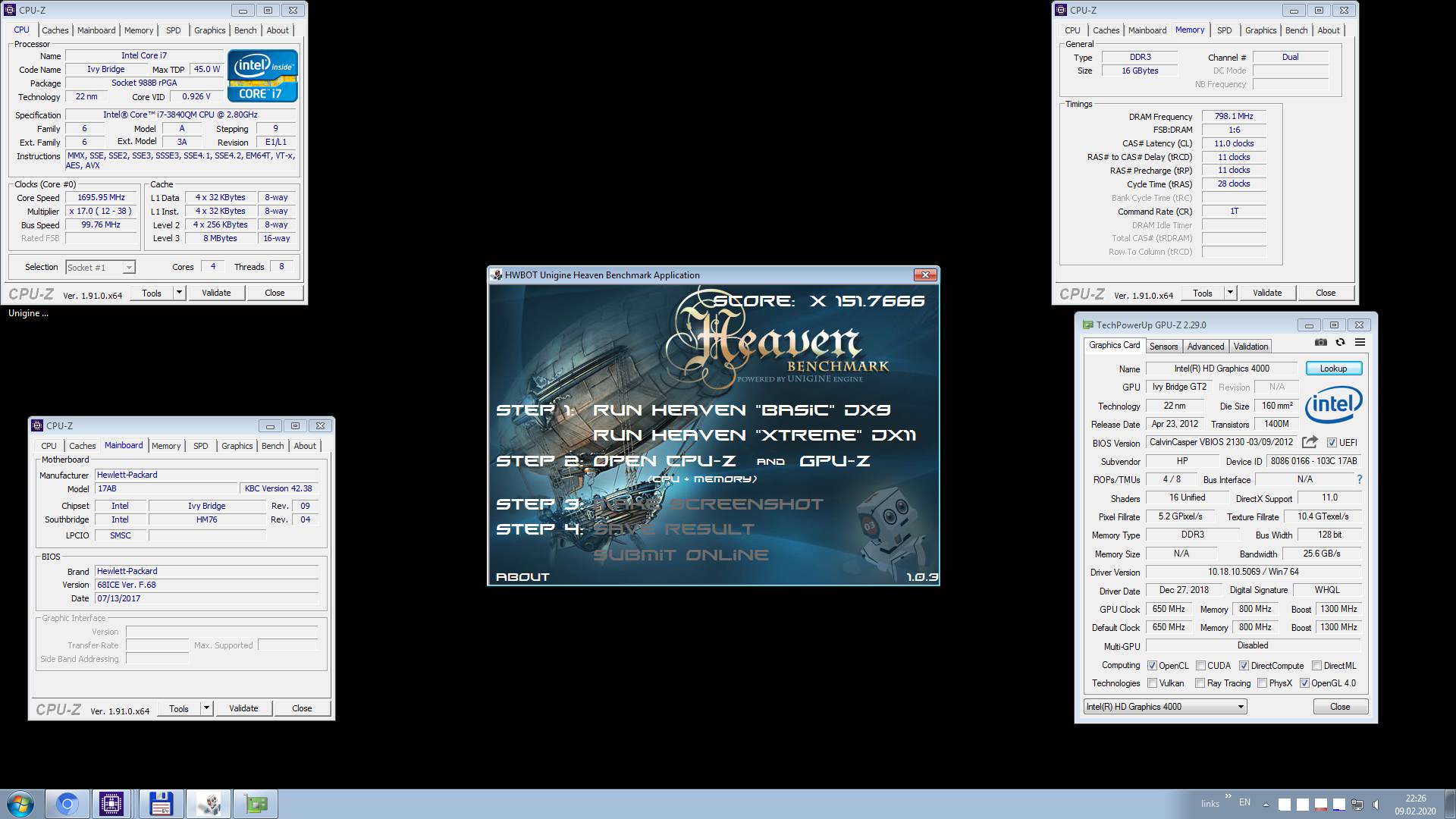Click Save Result in Heaven step 4
Image resolution: width=1456 pixels, height=819 pixels.
[673, 529]
